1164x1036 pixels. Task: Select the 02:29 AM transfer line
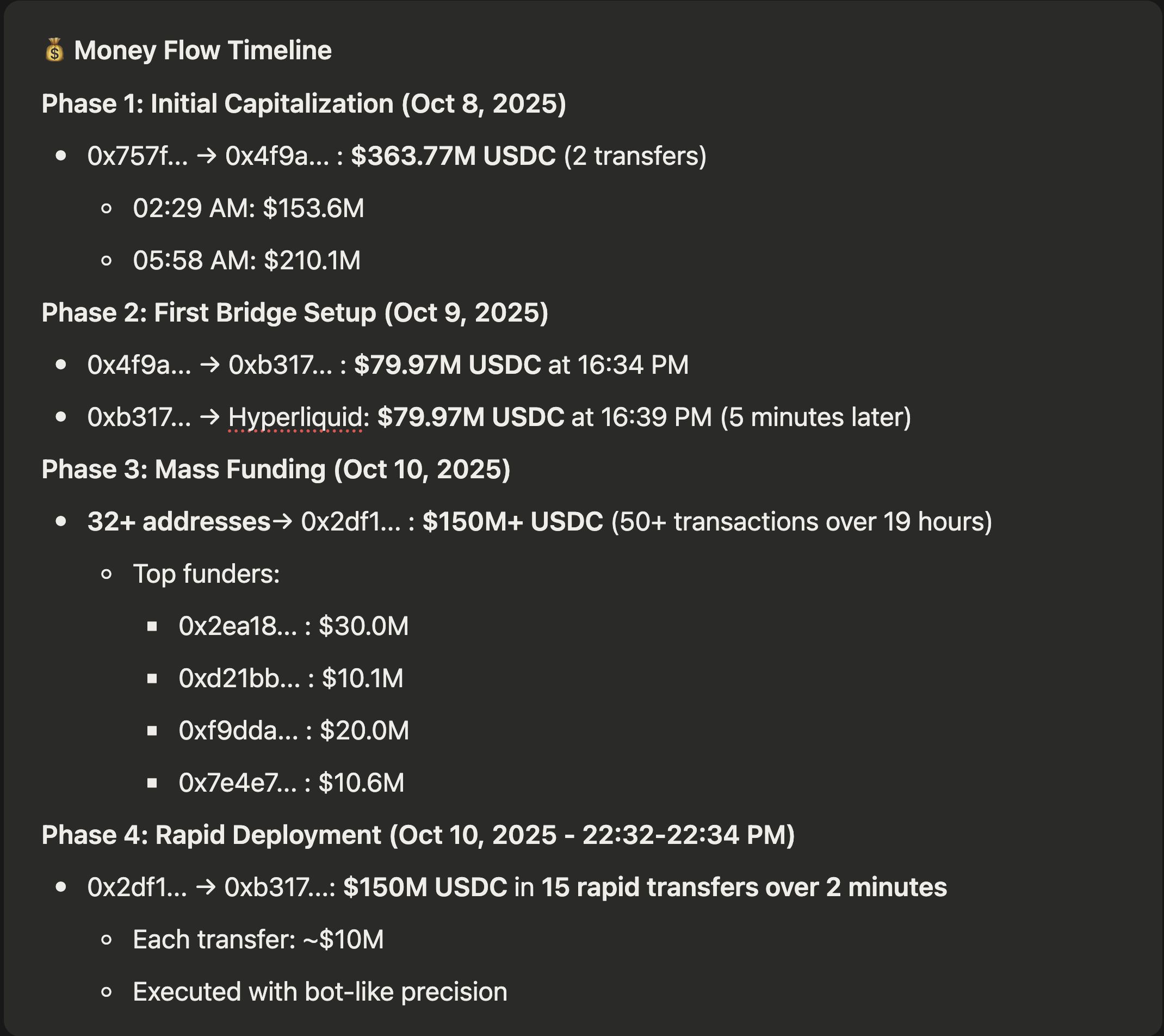[248, 208]
